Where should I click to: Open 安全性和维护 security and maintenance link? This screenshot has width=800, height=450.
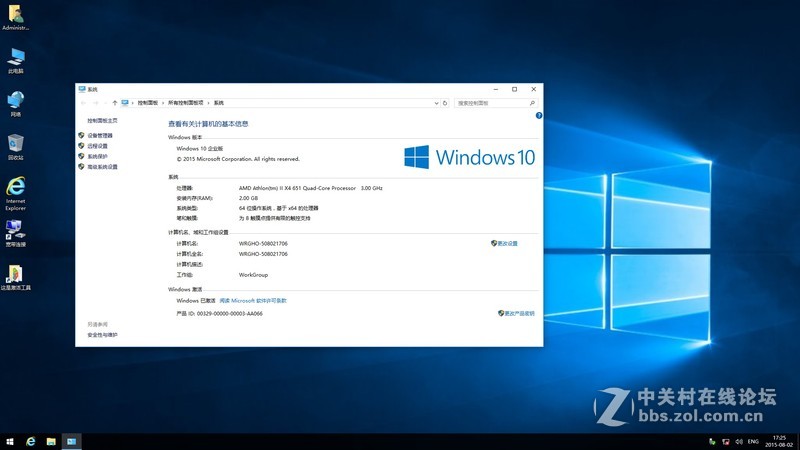[x=102, y=335]
